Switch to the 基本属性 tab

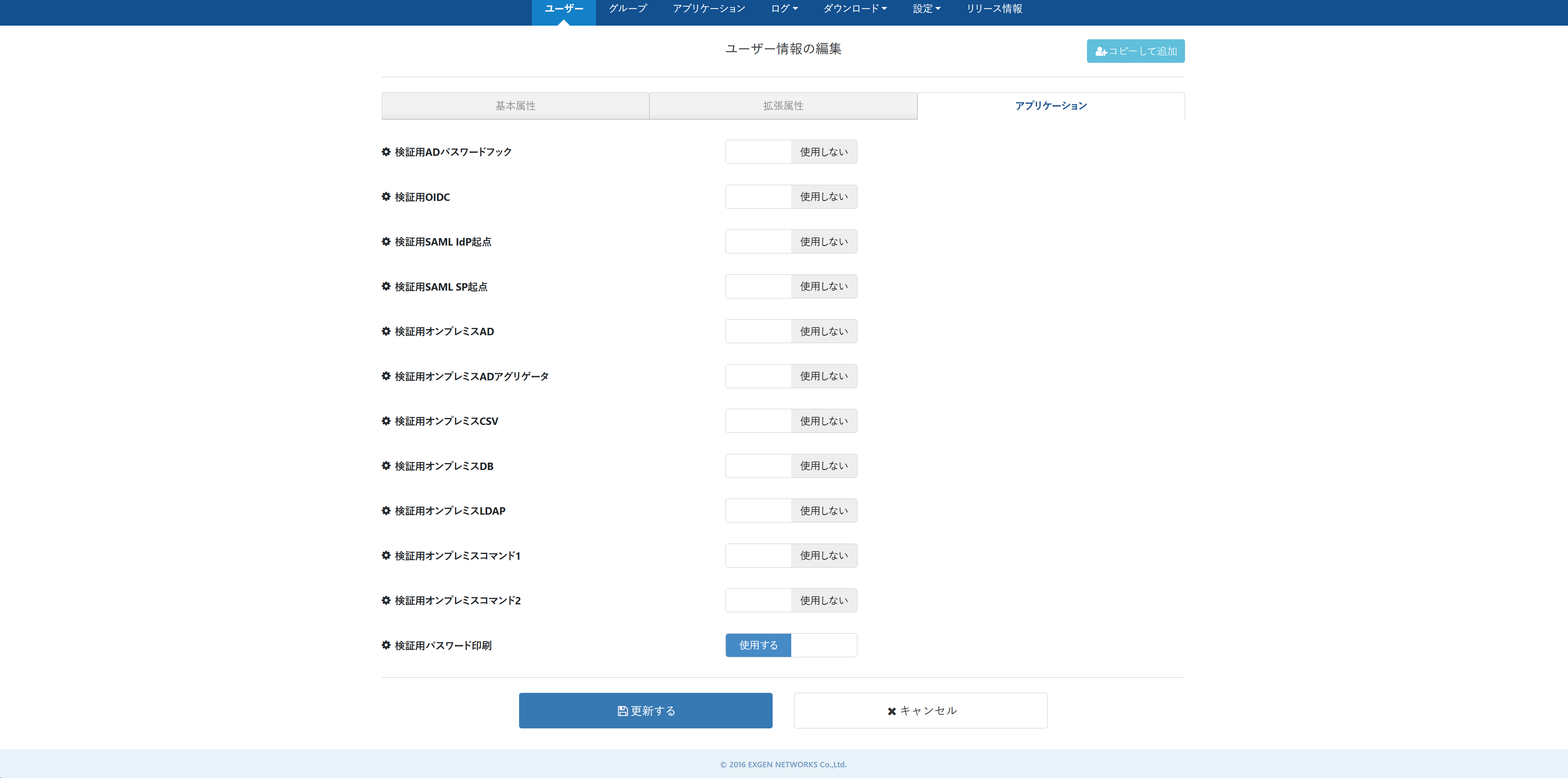click(x=515, y=106)
